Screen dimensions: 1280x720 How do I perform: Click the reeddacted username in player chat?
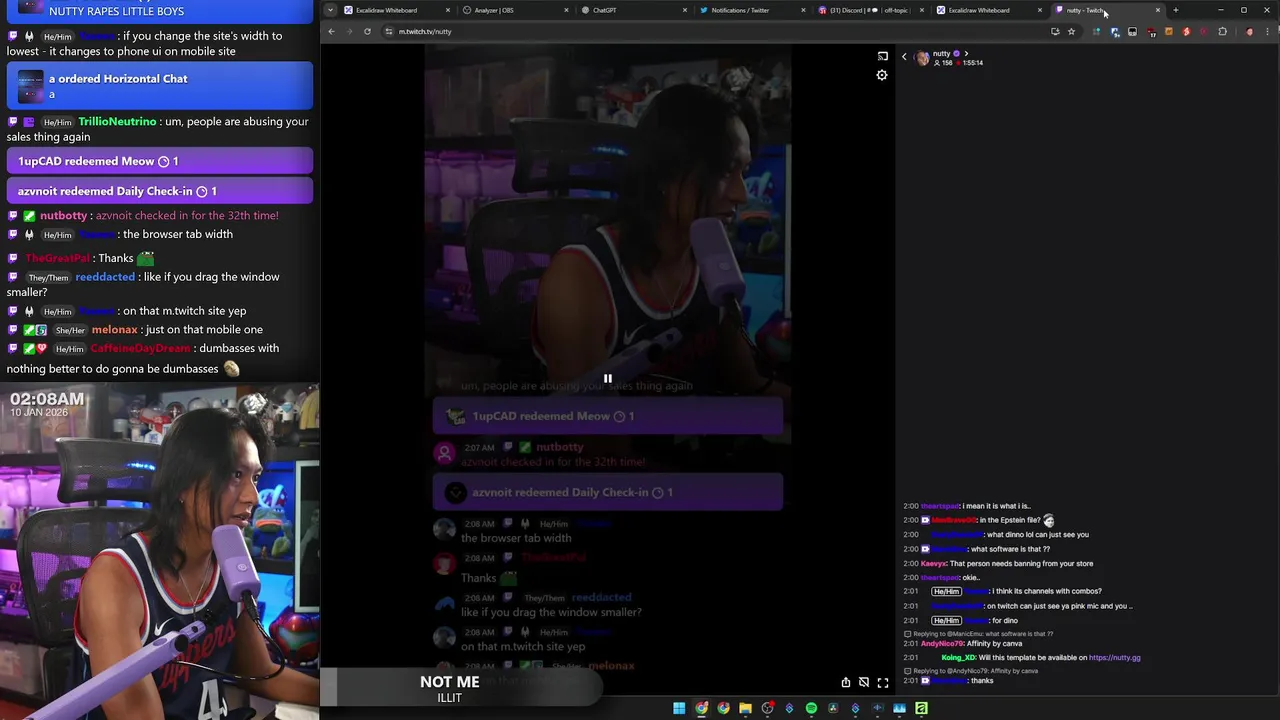(601, 597)
